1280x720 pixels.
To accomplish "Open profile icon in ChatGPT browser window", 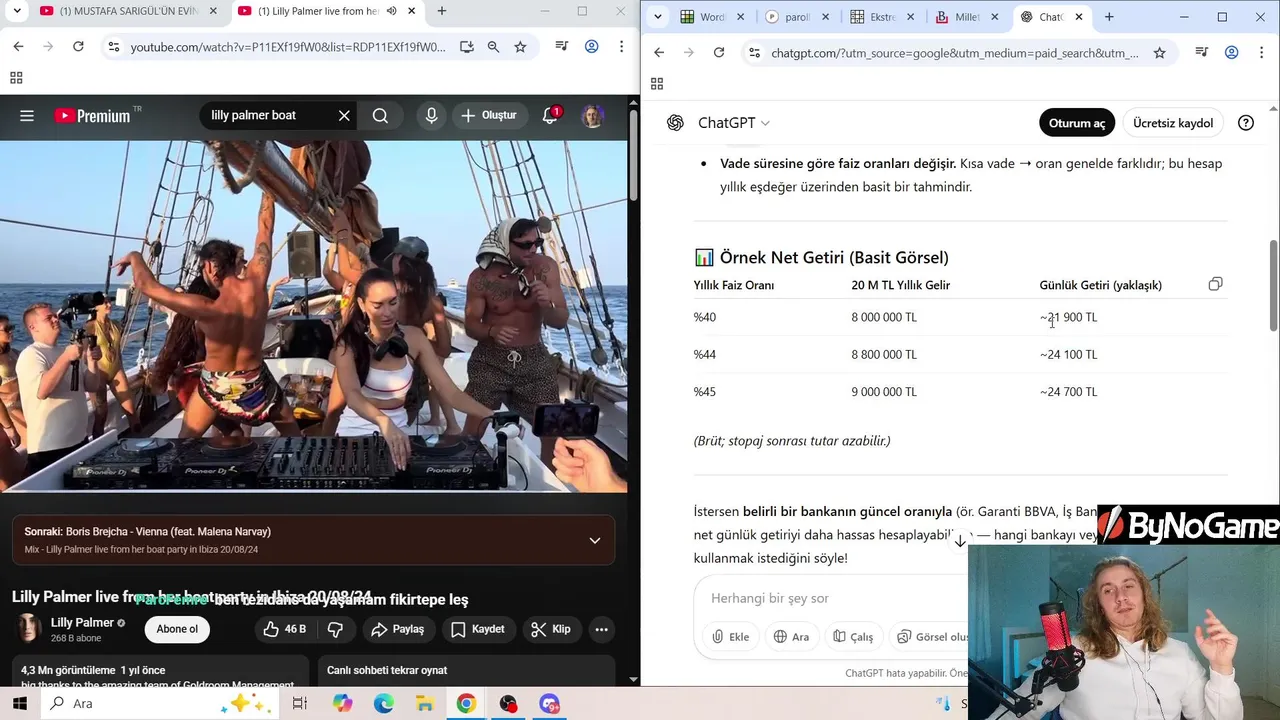I will pyautogui.click(x=1232, y=53).
